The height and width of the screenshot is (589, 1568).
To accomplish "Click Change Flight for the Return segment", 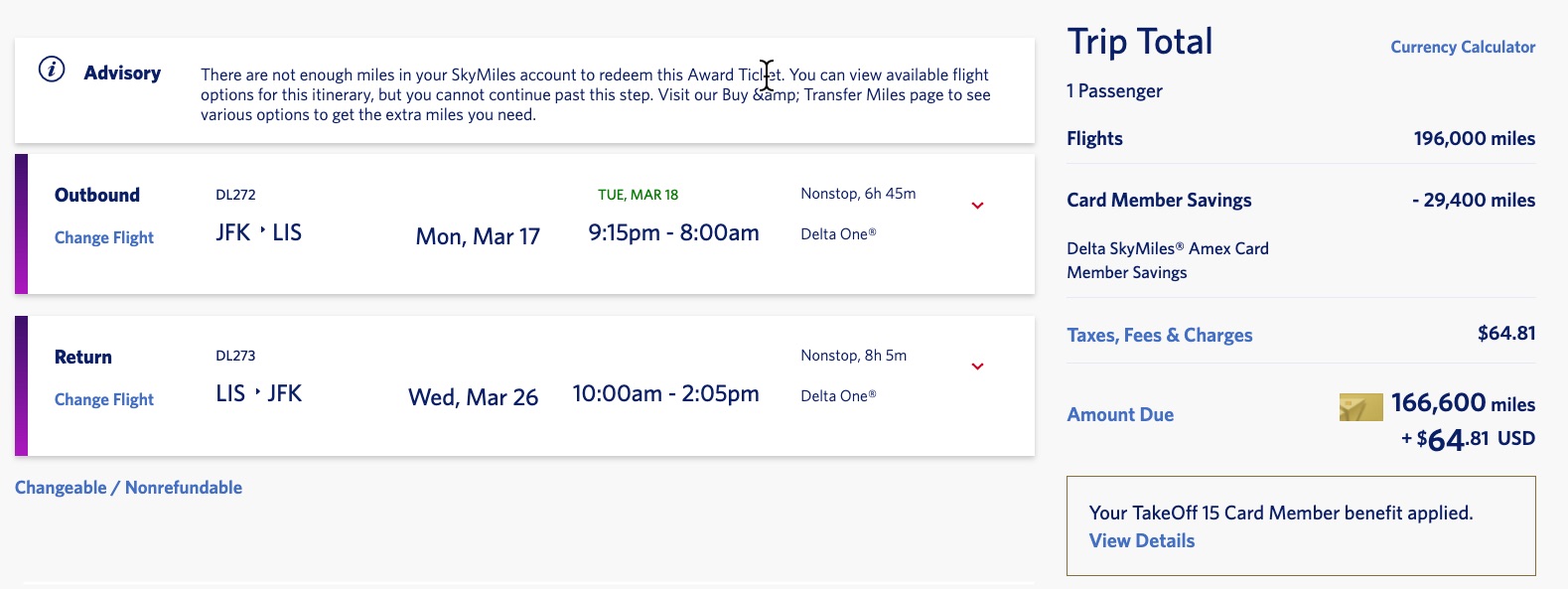I will [x=103, y=399].
